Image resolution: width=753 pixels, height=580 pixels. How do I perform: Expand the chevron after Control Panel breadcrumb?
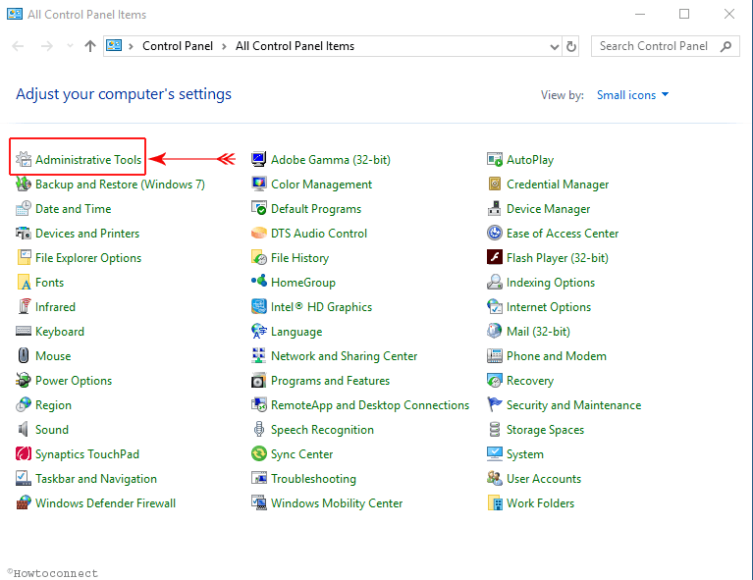[224, 46]
